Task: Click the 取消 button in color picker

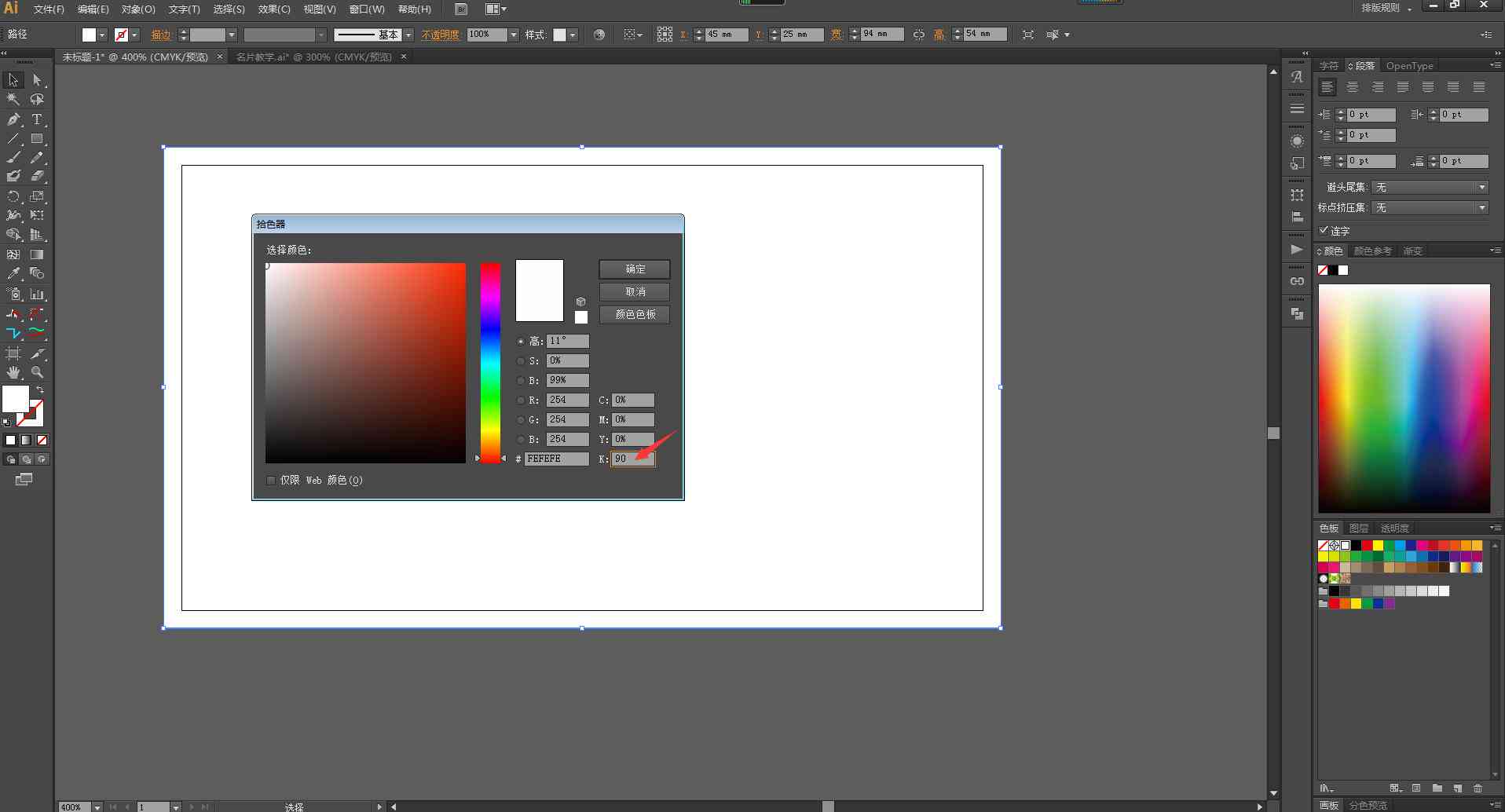Action: (635, 292)
